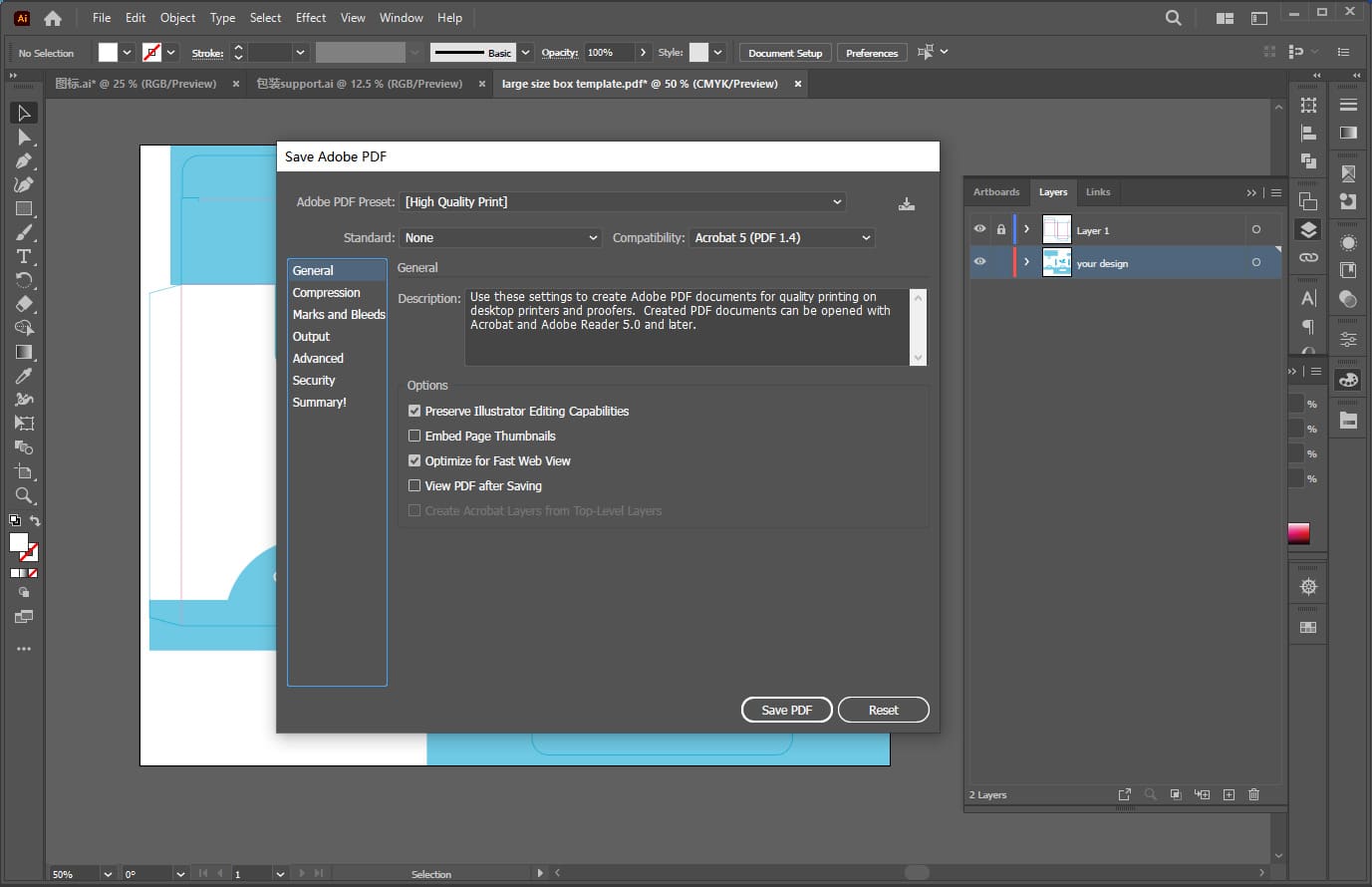This screenshot has width=1372, height=887.
Task: Open the Links panel icon in dock
Action: [1308, 257]
